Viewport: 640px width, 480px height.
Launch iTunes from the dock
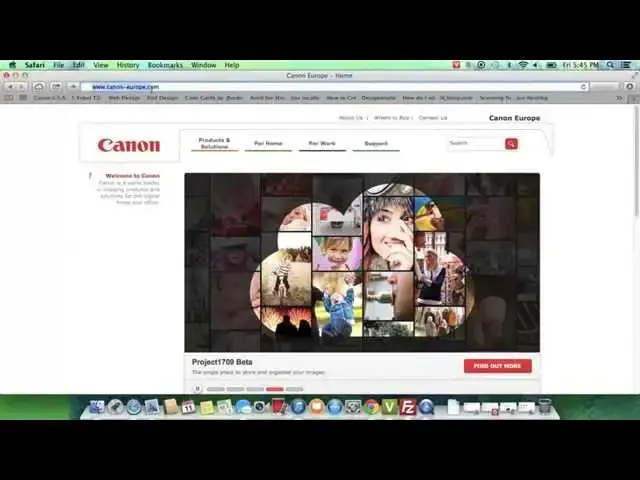point(298,407)
